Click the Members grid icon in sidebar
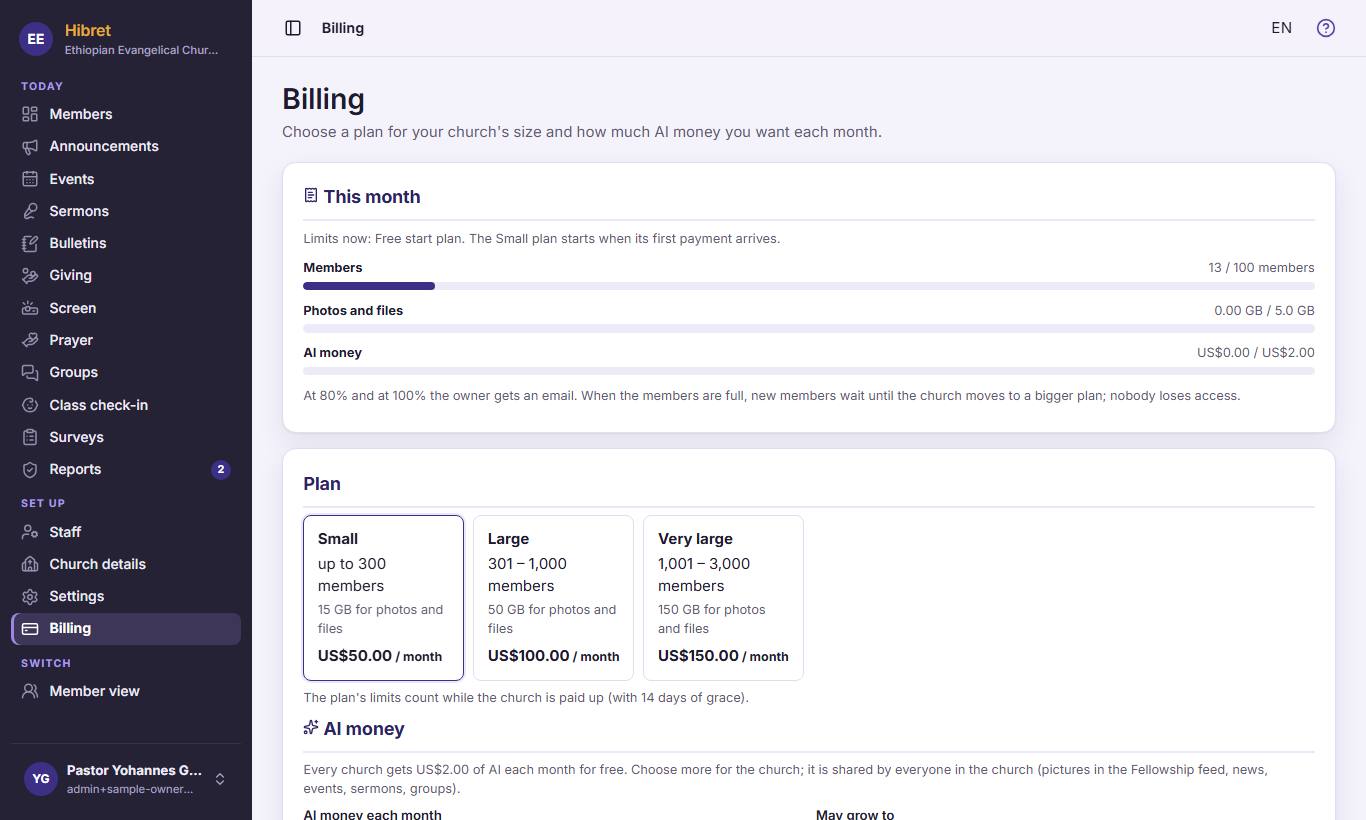The image size is (1366, 820). (x=30, y=114)
